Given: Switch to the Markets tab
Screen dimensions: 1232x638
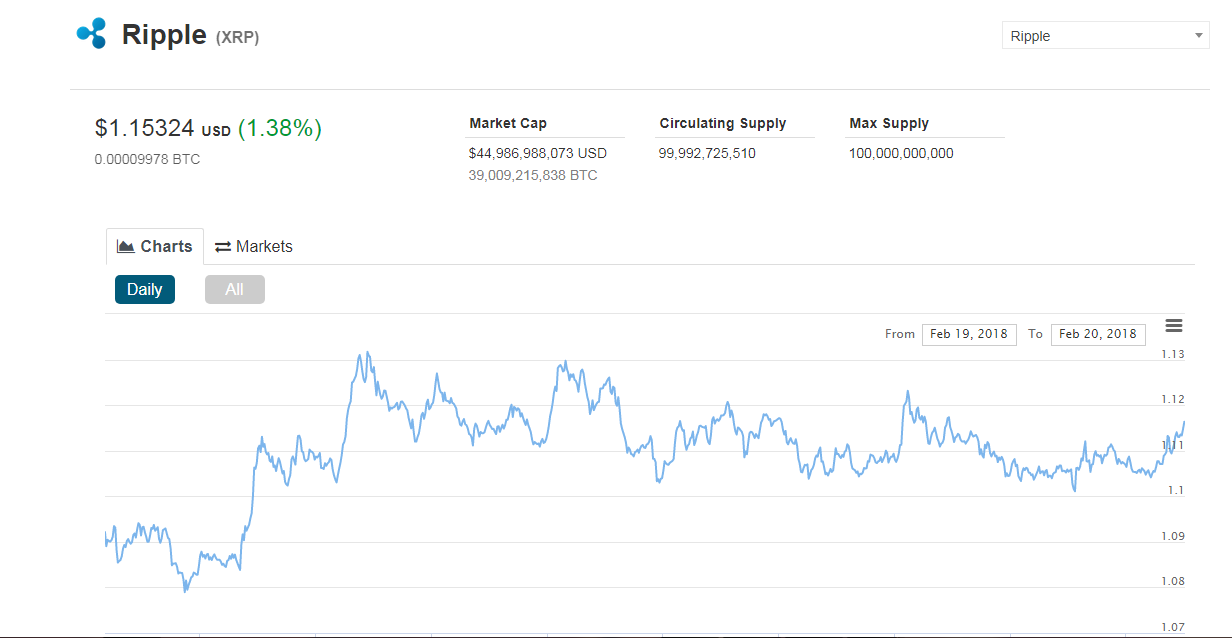Looking at the screenshot, I should (254, 246).
